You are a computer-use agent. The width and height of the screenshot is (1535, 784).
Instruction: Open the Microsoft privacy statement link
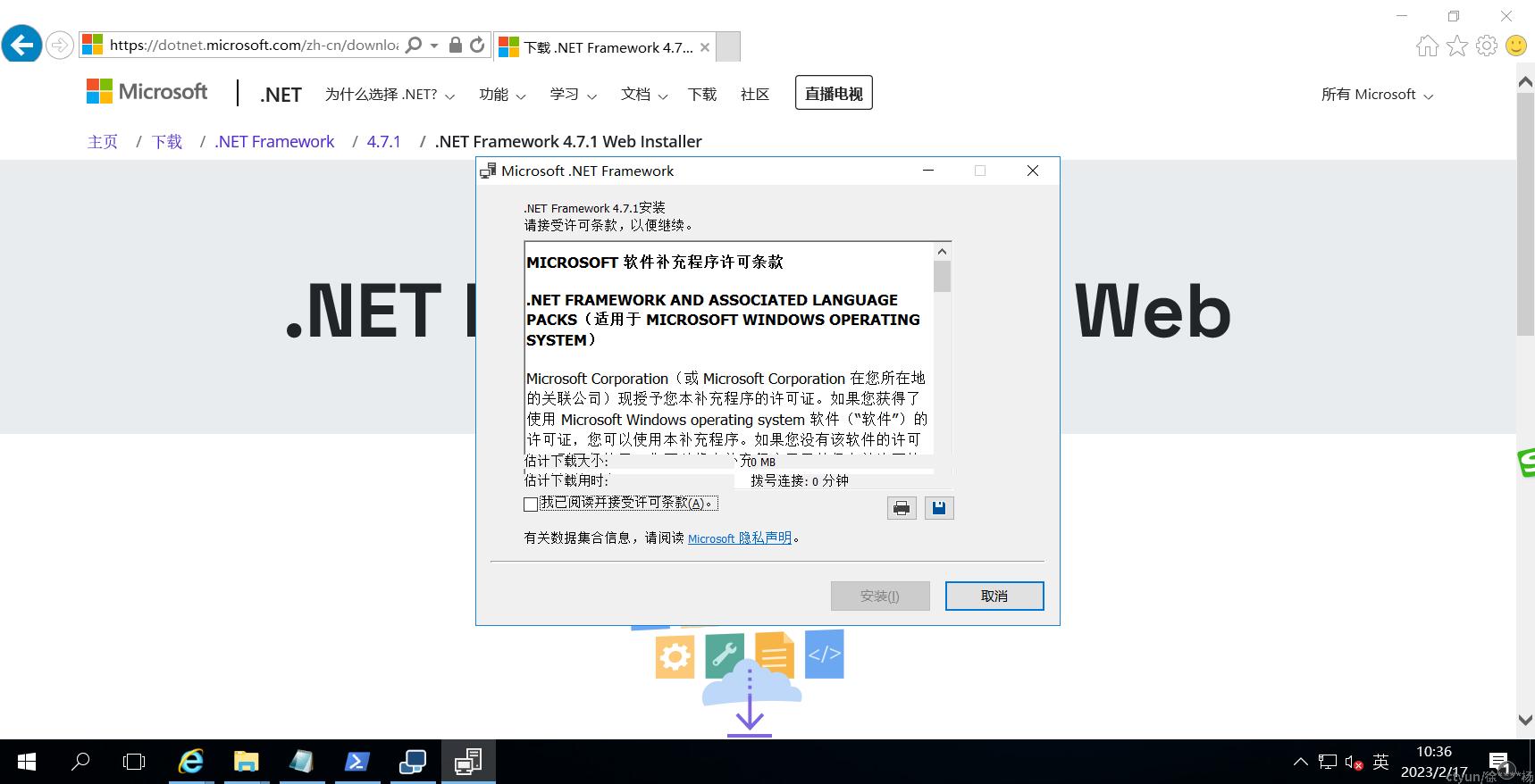click(x=740, y=538)
